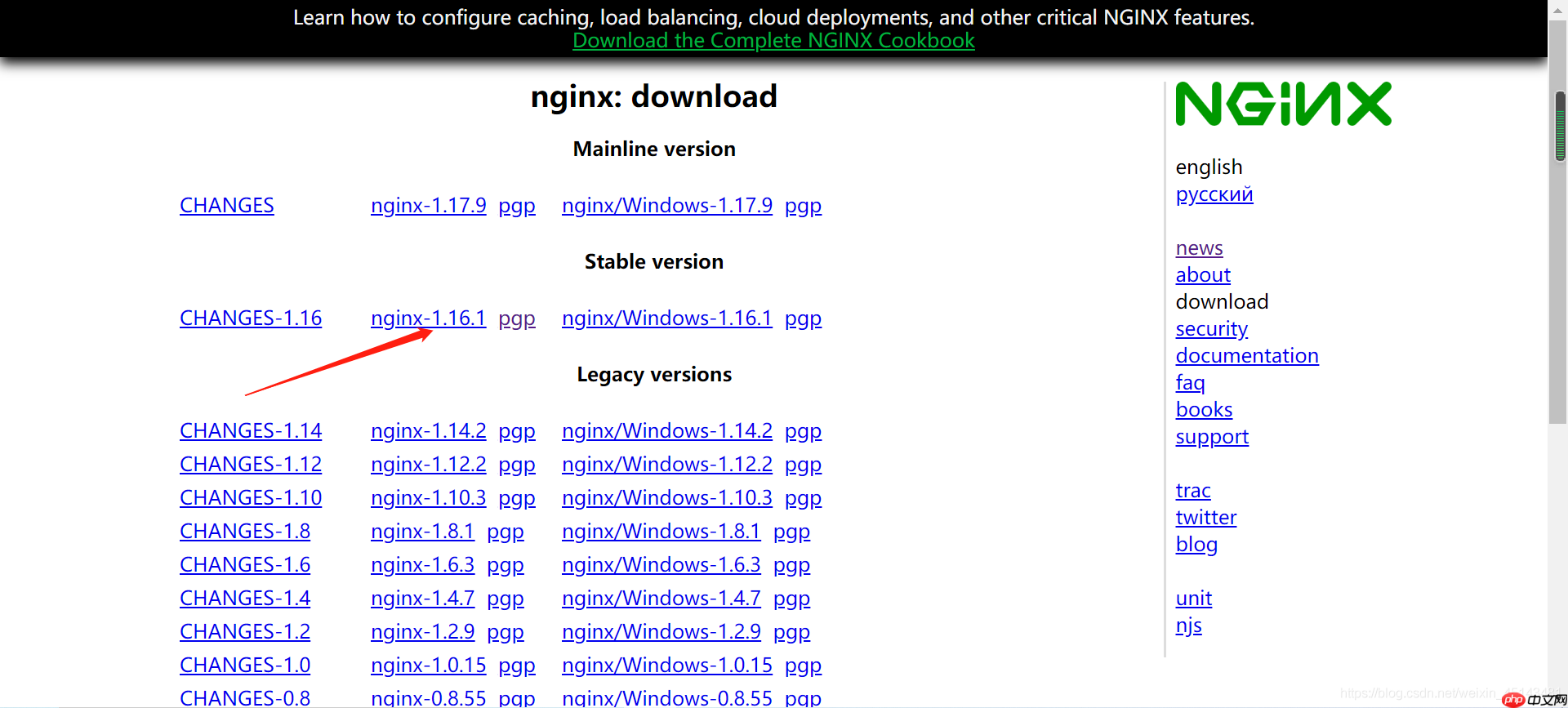Browse the books page
Screen dimensions: 1568x708
1205,409
